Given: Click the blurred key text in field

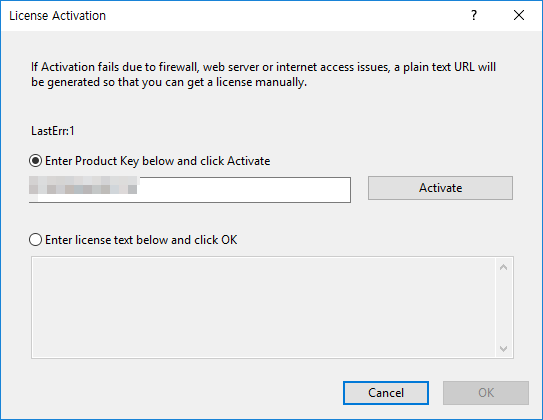Looking at the screenshot, I should 83,185.
